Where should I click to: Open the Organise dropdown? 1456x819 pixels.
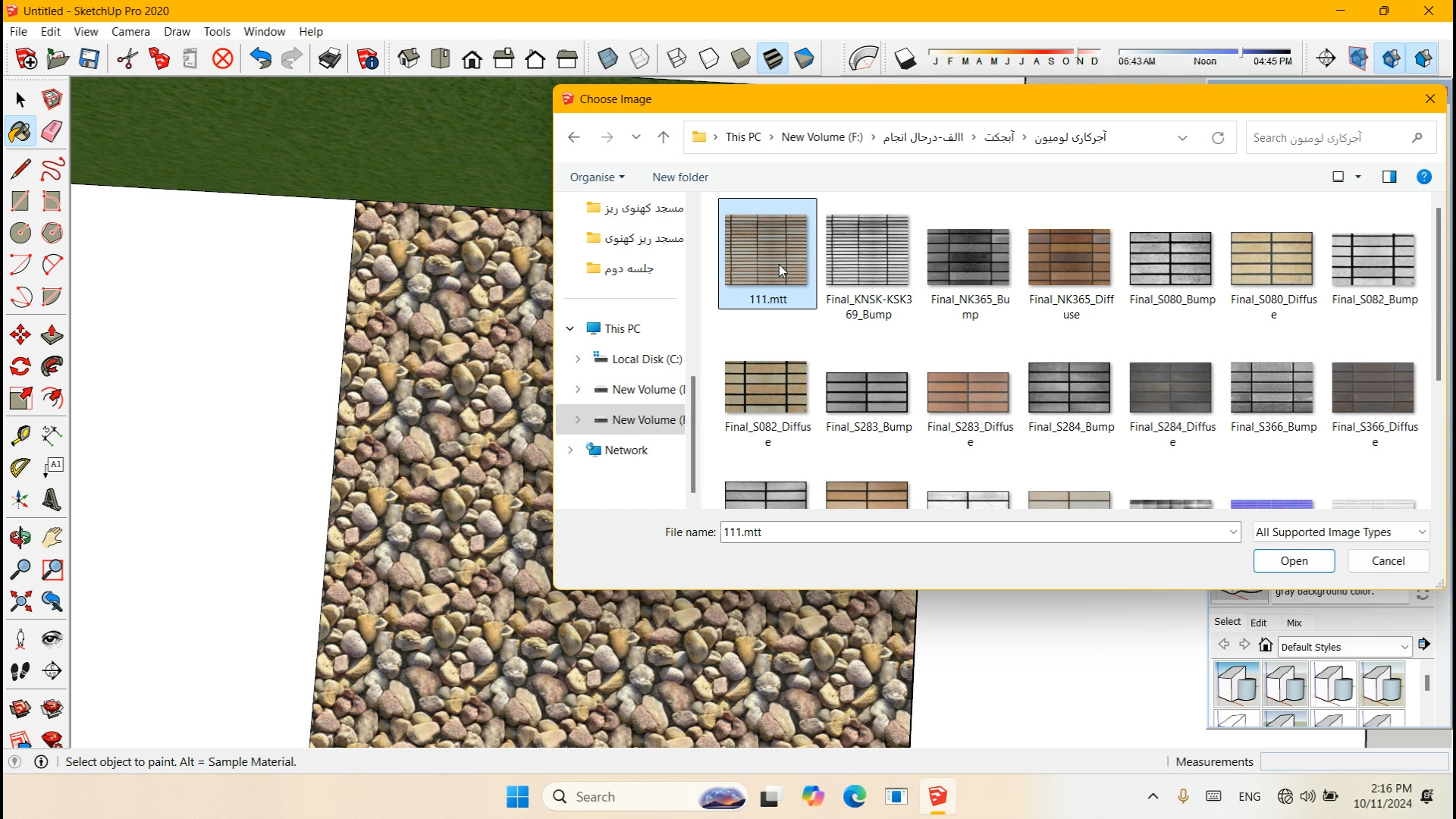coord(597,177)
